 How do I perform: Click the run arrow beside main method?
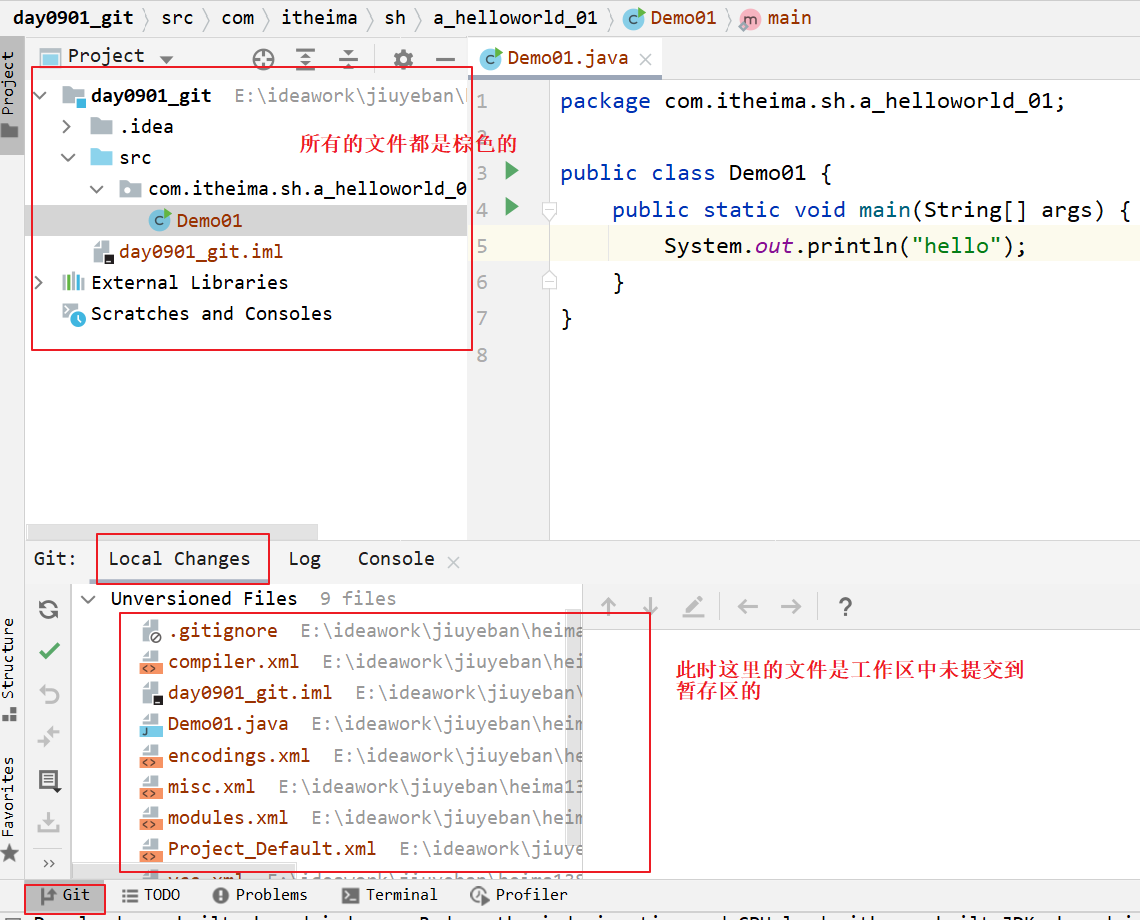tap(512, 207)
